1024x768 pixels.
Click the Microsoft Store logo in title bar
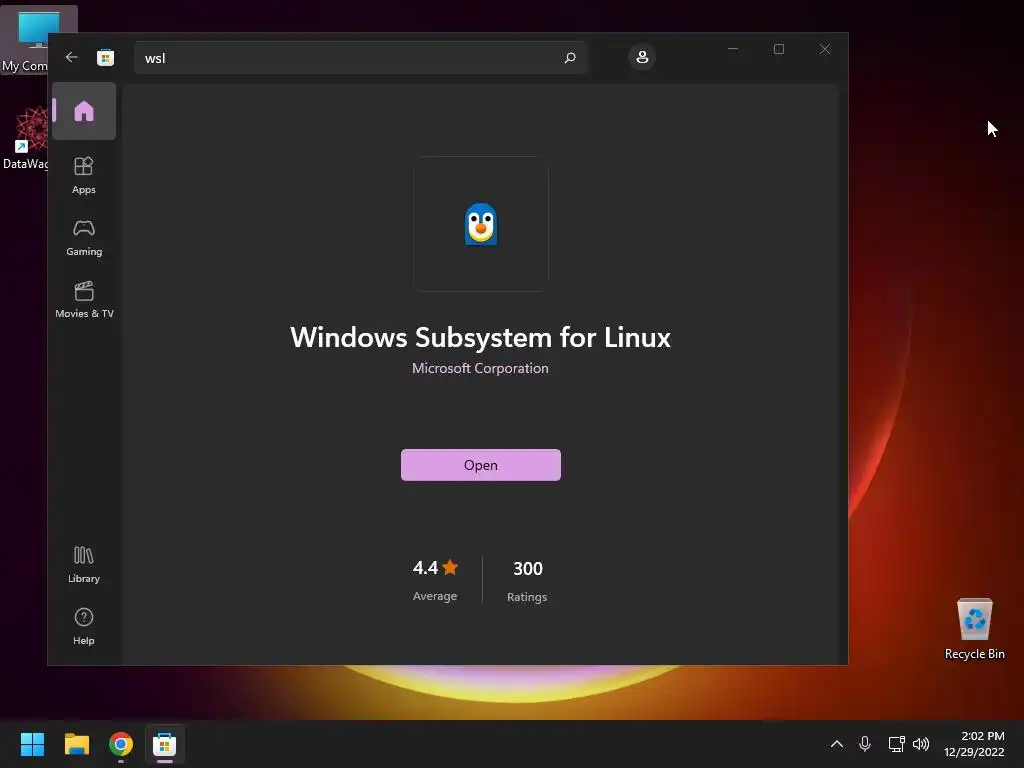[105, 57]
